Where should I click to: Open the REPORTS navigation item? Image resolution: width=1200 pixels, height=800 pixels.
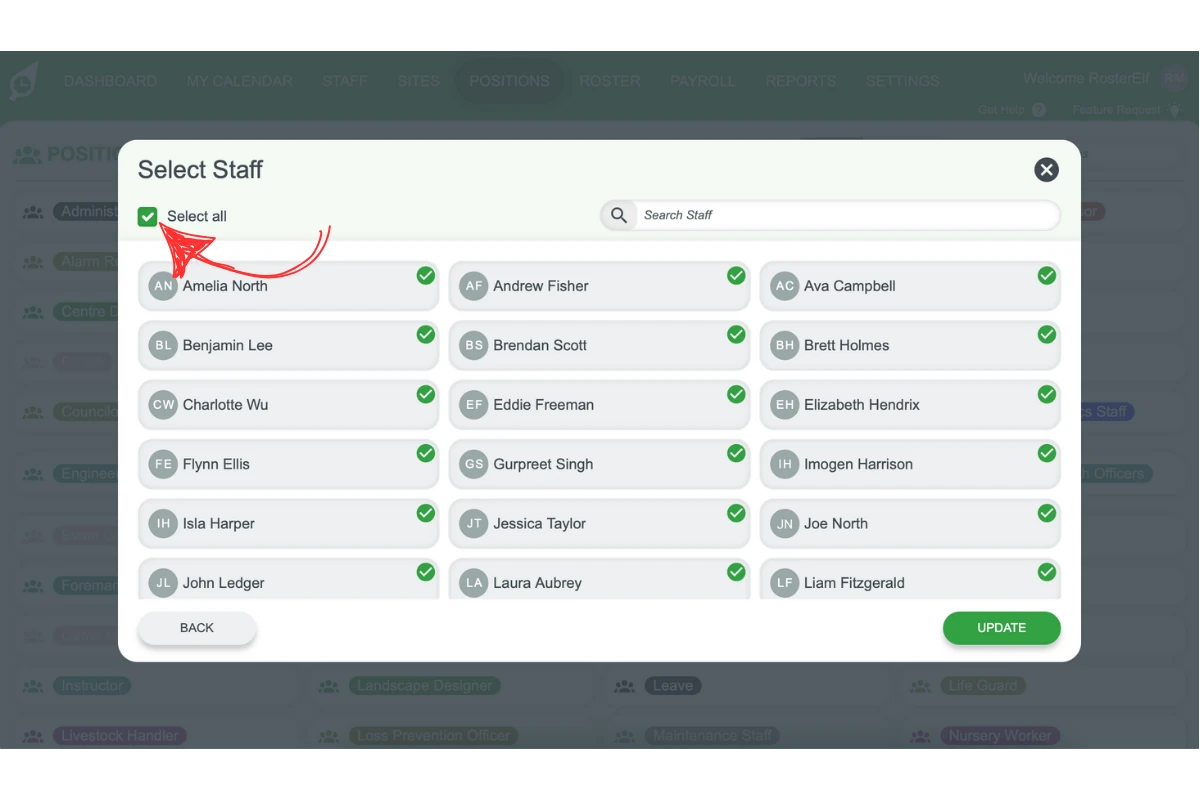[x=801, y=81]
